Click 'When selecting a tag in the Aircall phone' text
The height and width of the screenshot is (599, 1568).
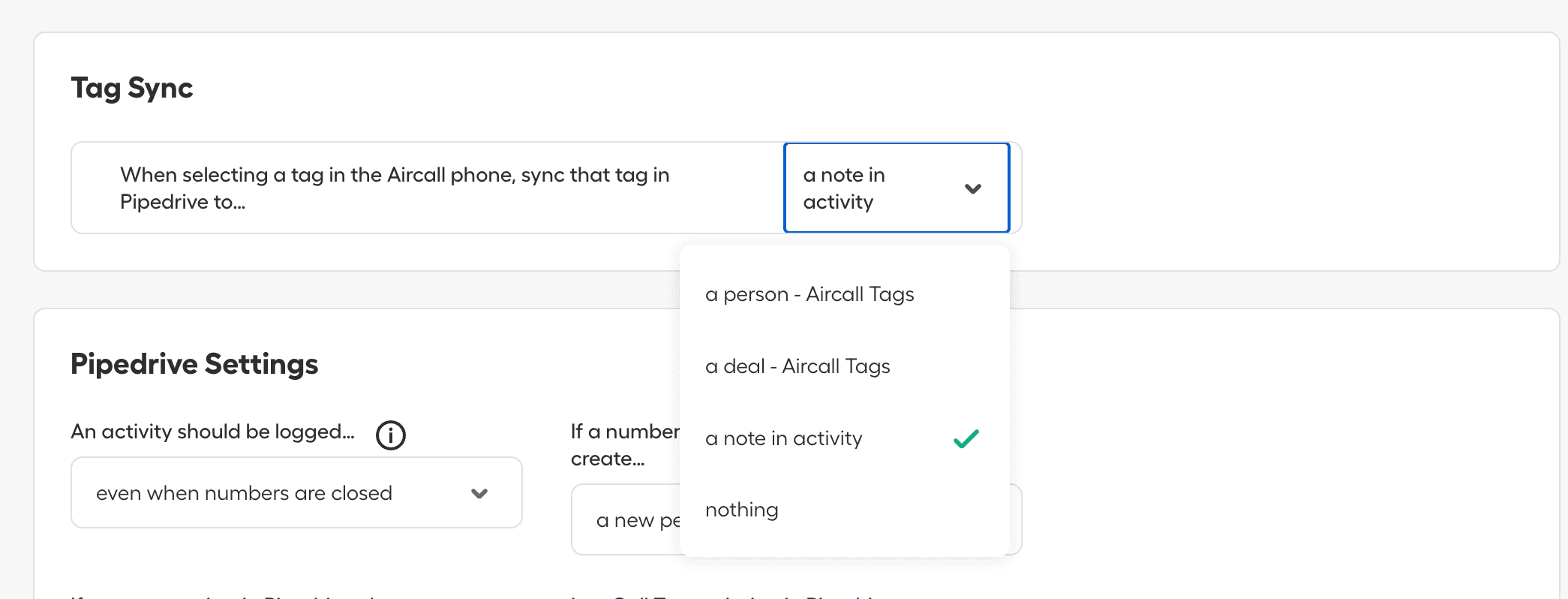[395, 188]
